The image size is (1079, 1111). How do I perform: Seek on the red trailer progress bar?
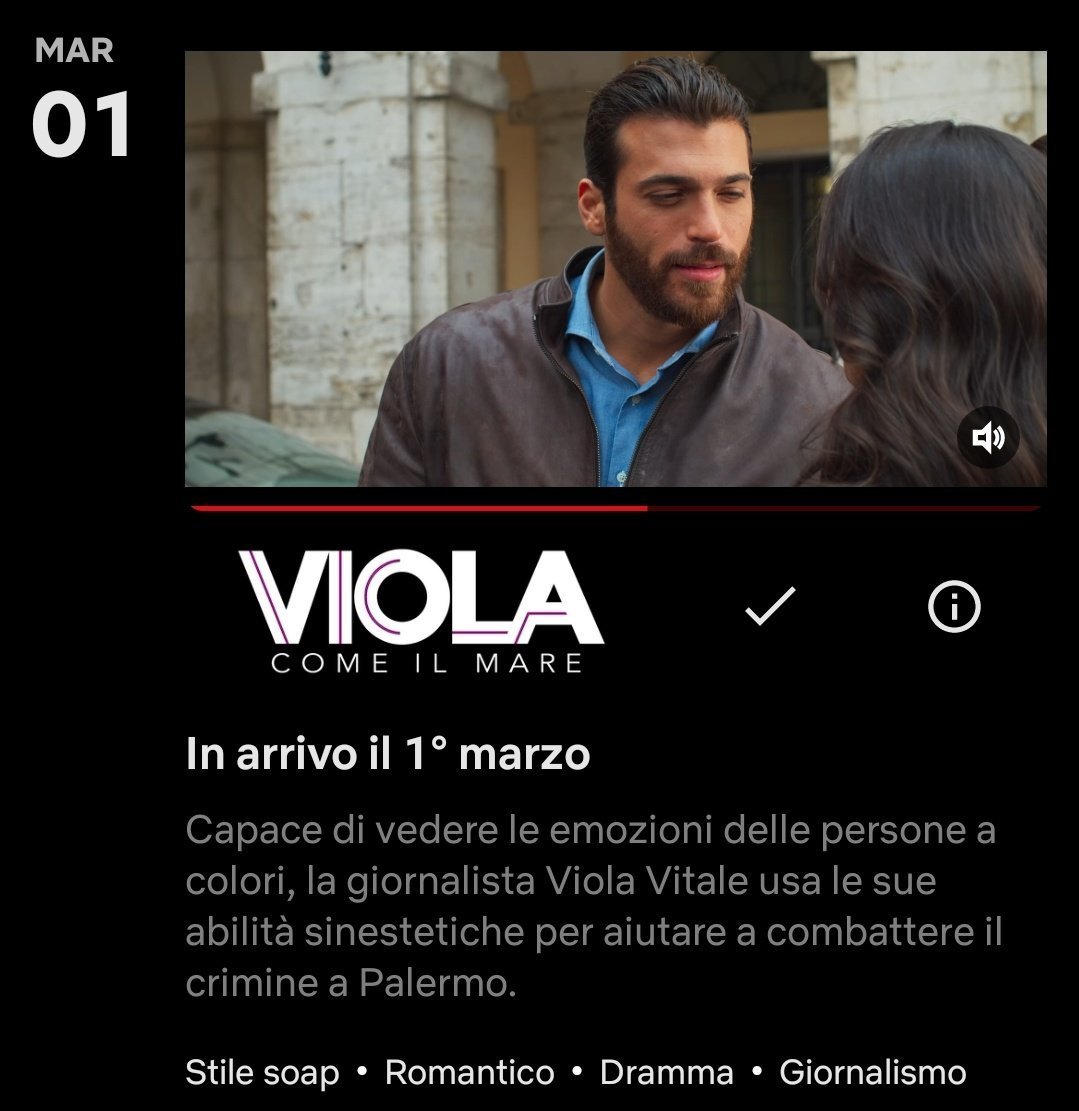[615, 508]
